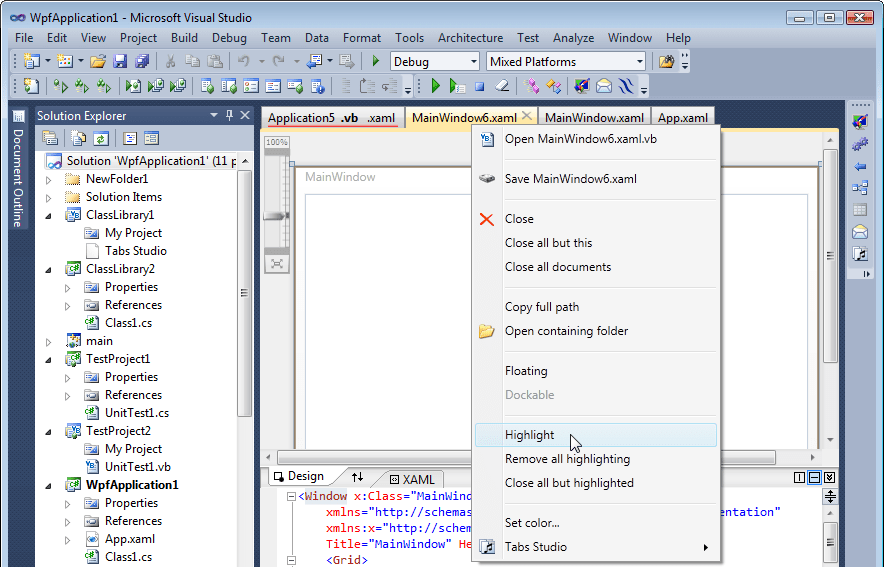Swap Design and XAML panes arrows
The width and height of the screenshot is (884, 567).
(x=357, y=477)
